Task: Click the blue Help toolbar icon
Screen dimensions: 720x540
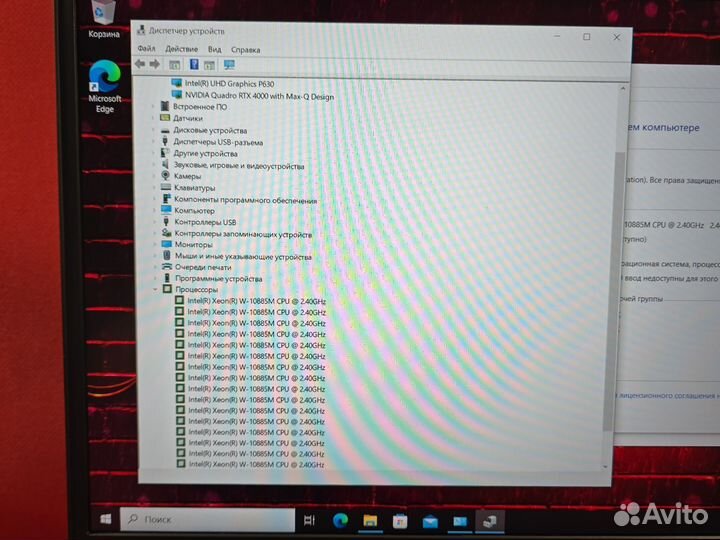Action: pyautogui.click(x=194, y=64)
